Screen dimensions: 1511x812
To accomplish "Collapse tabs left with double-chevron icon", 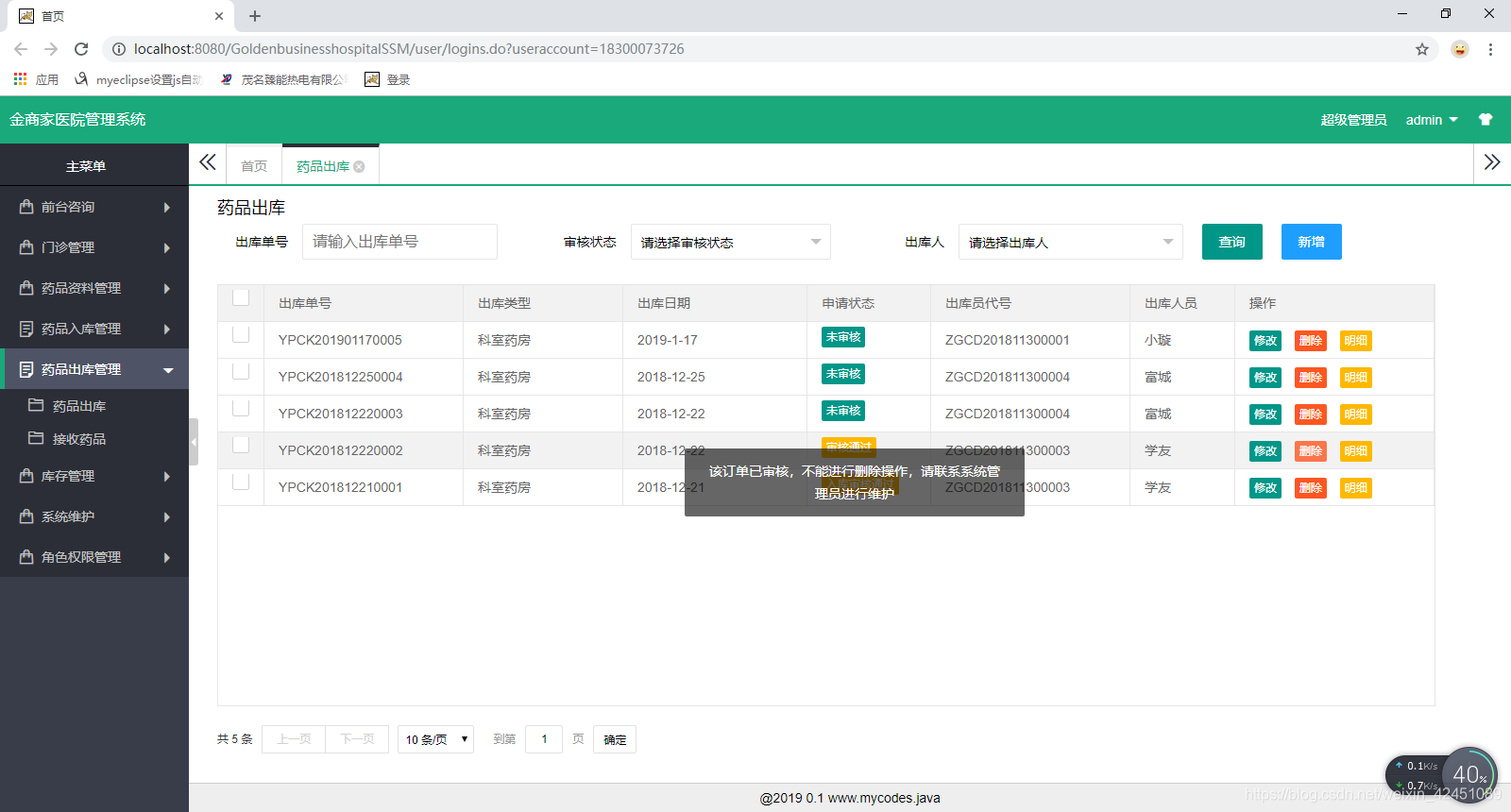I will point(208,162).
